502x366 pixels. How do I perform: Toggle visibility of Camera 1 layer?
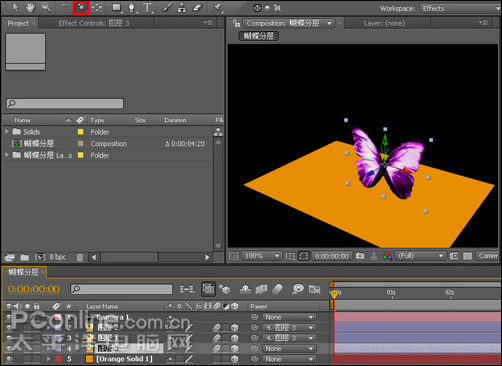(9, 317)
